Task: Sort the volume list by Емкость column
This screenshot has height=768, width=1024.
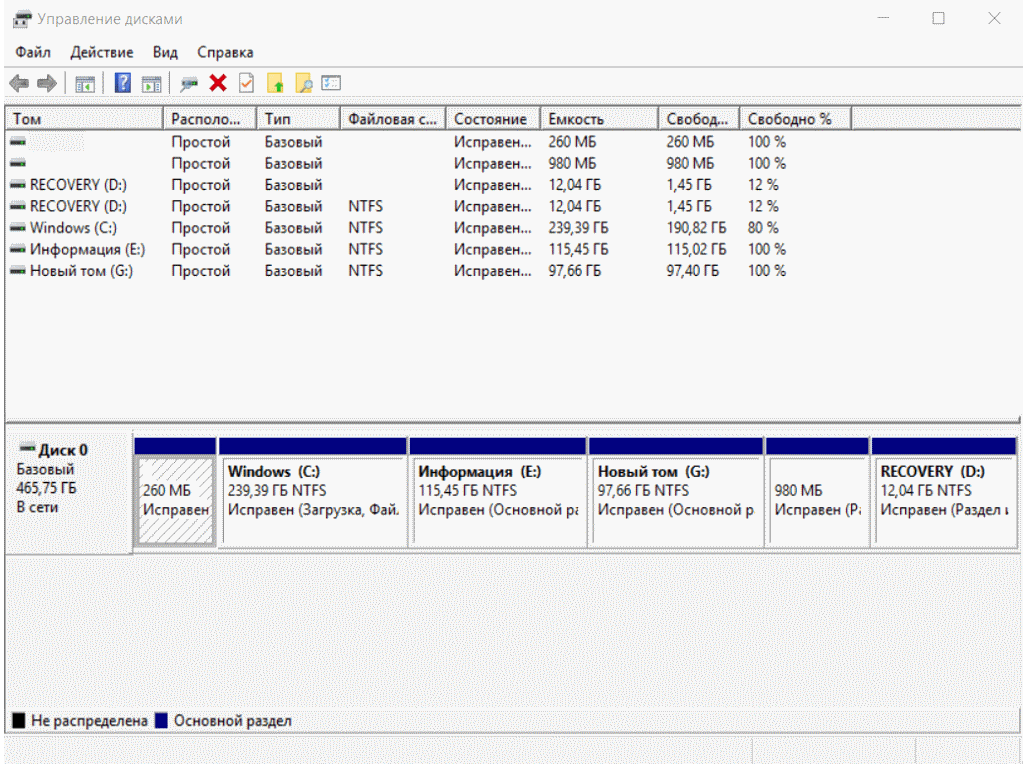Action: pyautogui.click(x=598, y=119)
